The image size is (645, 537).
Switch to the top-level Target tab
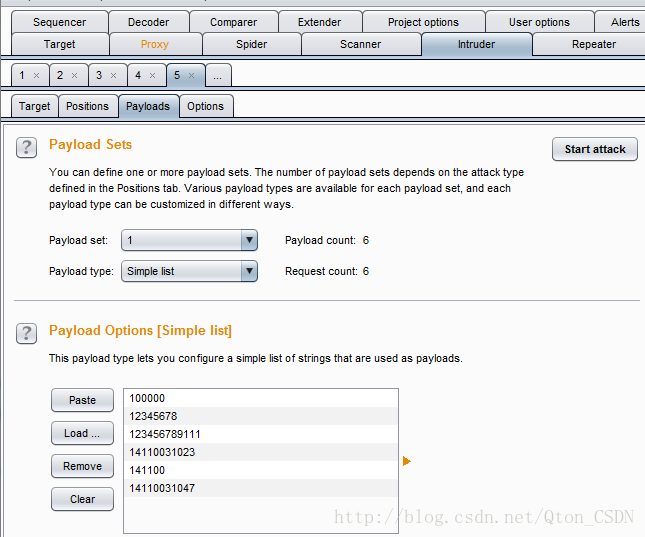(60, 44)
